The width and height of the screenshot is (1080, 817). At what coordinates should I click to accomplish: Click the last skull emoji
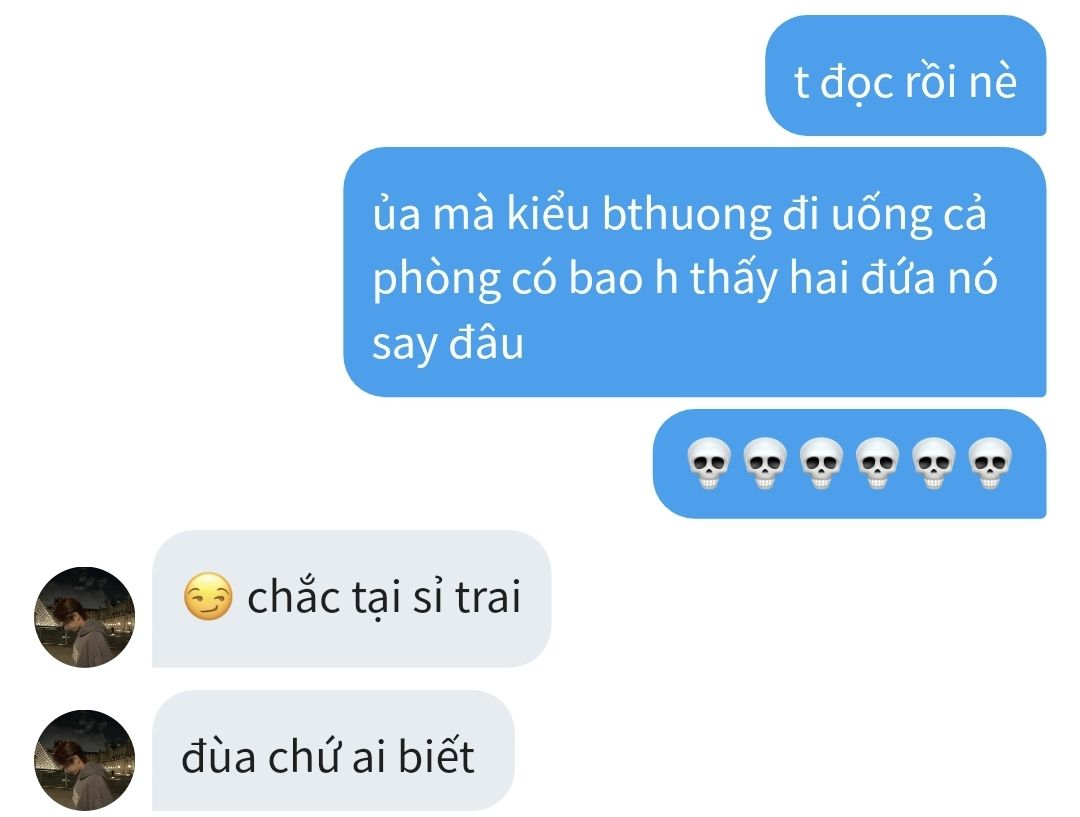(990, 464)
